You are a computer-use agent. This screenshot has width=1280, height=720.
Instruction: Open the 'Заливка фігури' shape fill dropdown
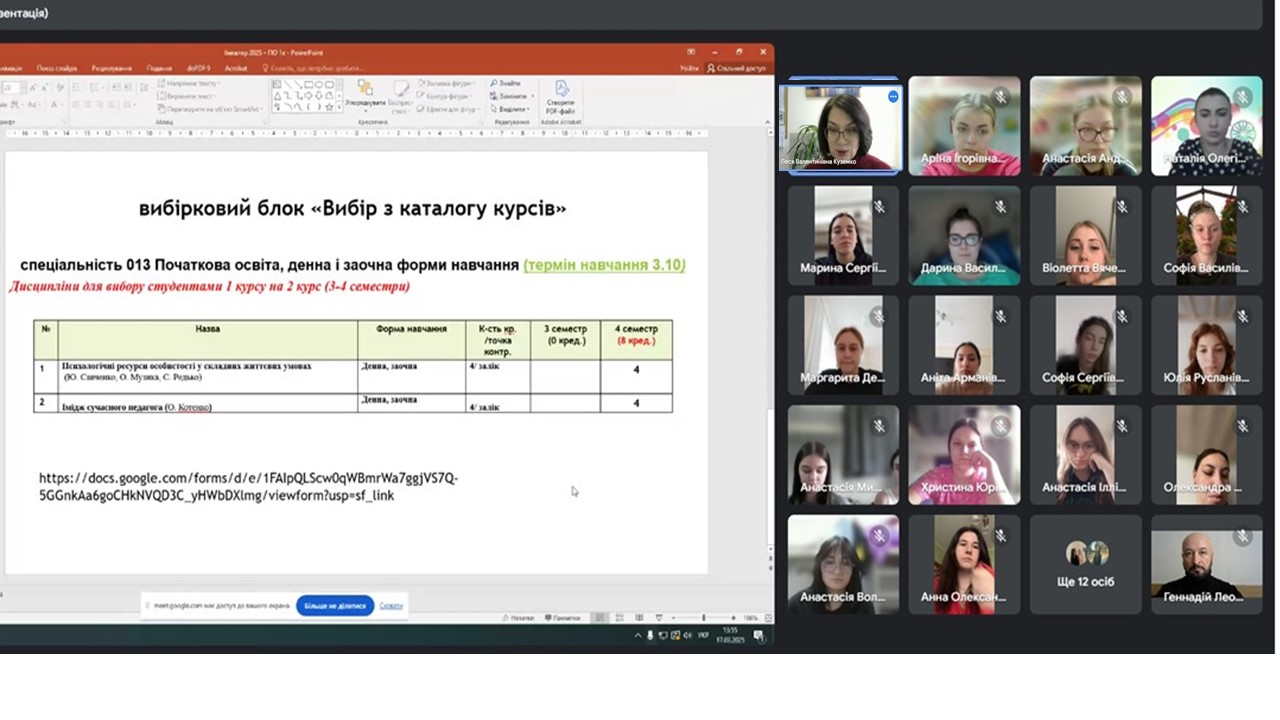[448, 84]
